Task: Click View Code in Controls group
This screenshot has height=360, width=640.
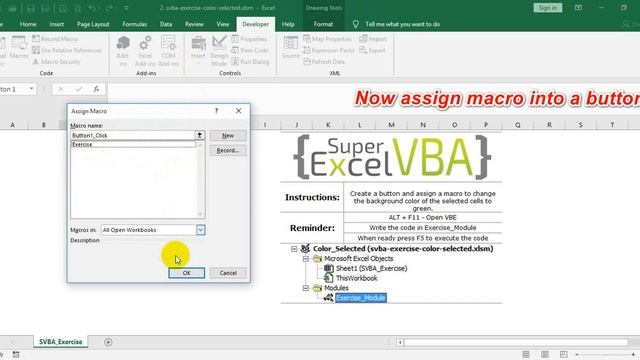Action: tap(250, 50)
